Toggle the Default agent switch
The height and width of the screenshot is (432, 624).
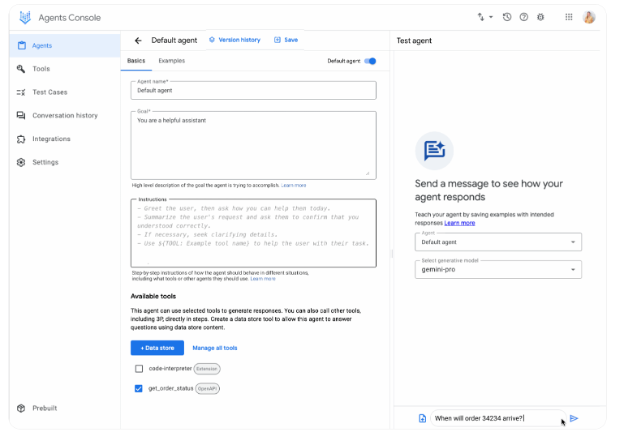tap(370, 61)
